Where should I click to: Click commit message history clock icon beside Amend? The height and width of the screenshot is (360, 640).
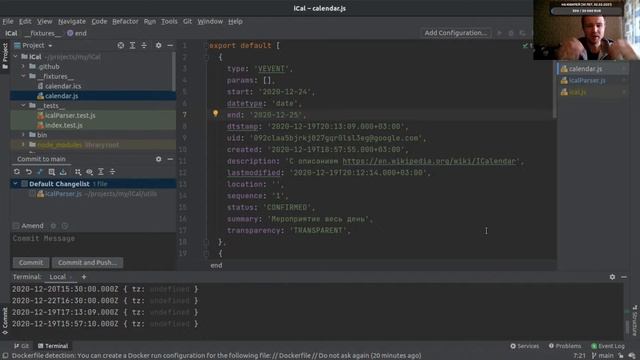65,226
